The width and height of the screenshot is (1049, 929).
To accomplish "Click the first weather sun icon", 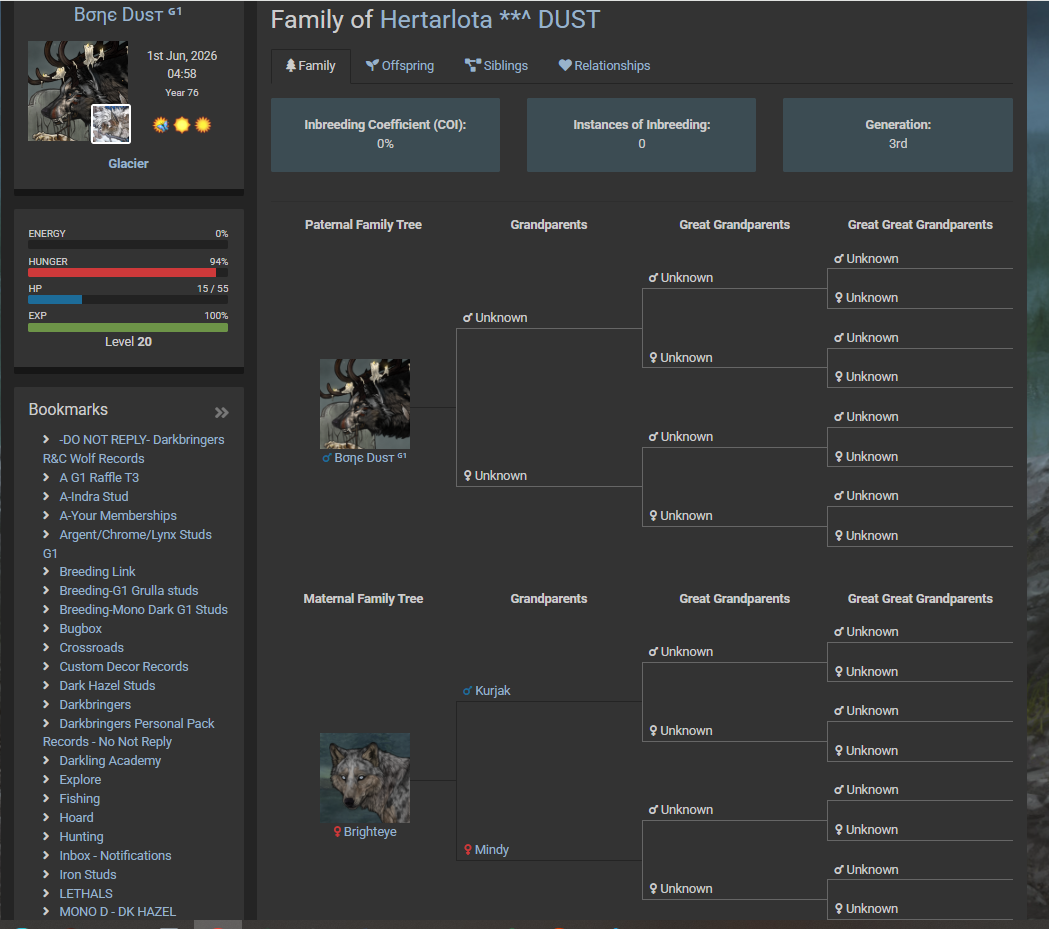I will tap(161, 125).
